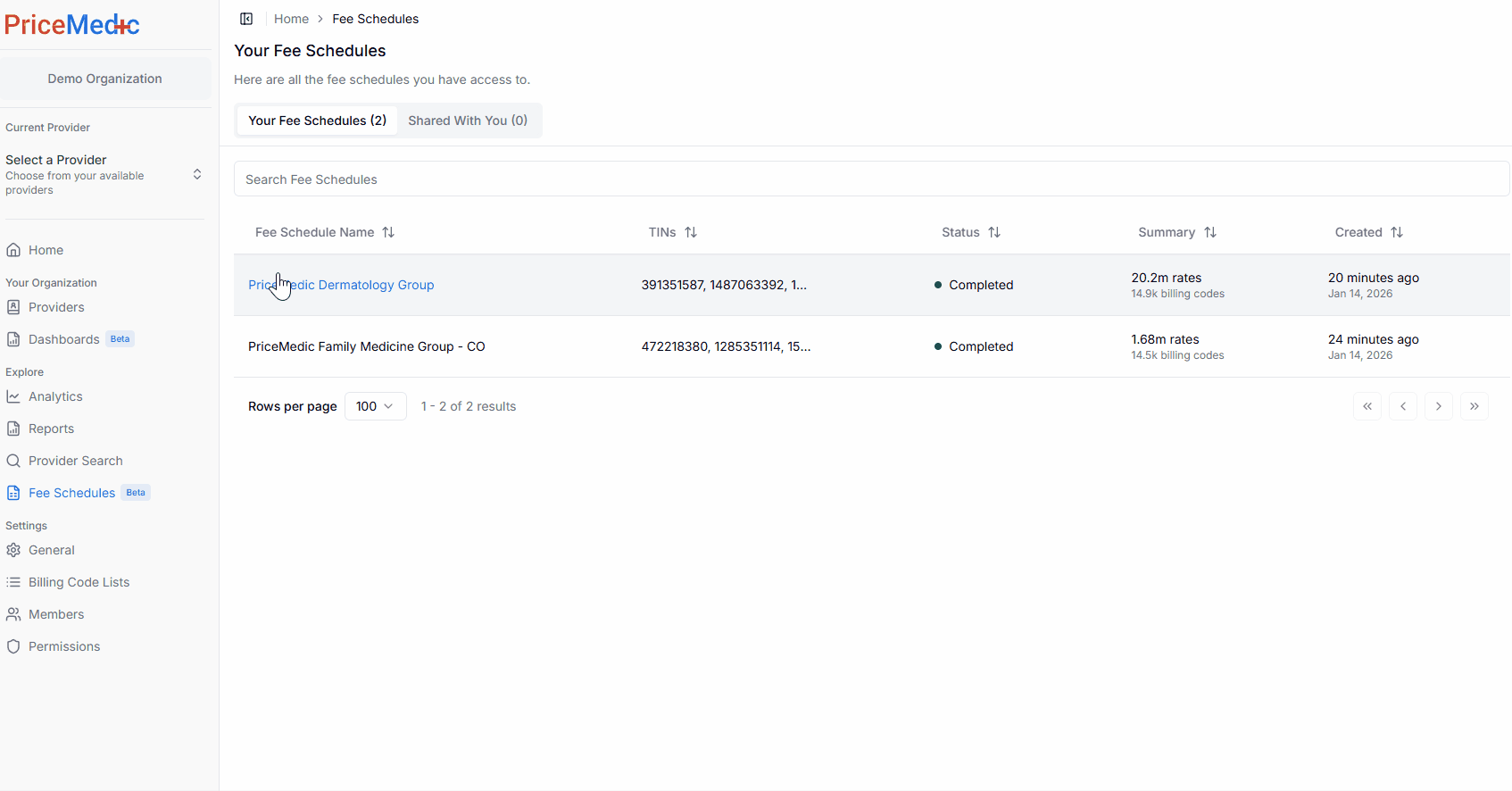Click the Billing Code Lists list icon
The width and height of the screenshot is (1512, 791).
click(13, 582)
